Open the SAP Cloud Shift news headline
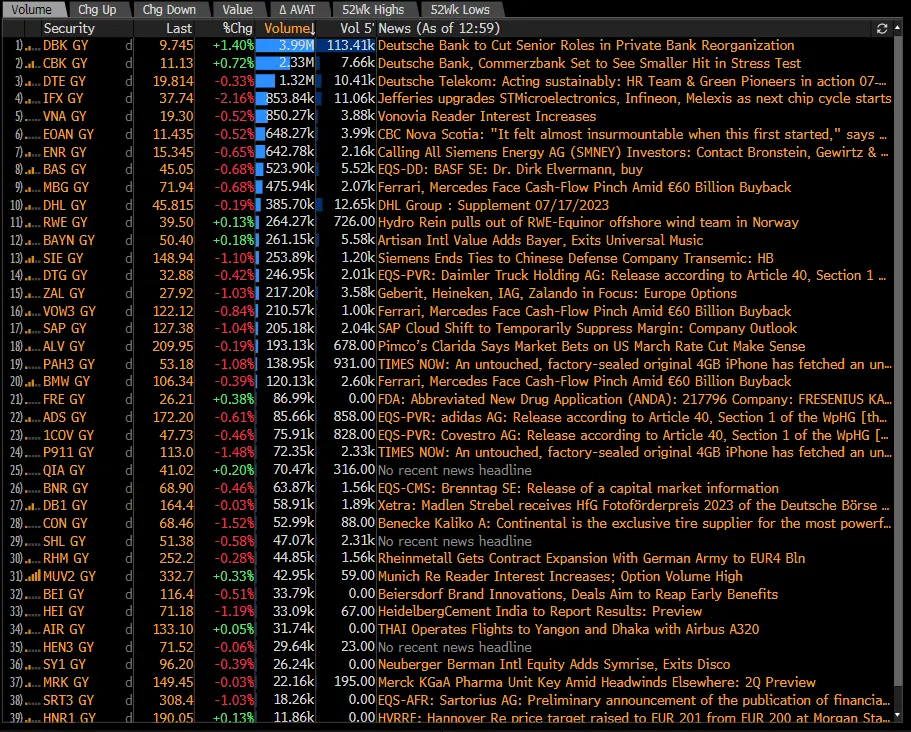Screen dimensions: 911x732 click(x=587, y=328)
